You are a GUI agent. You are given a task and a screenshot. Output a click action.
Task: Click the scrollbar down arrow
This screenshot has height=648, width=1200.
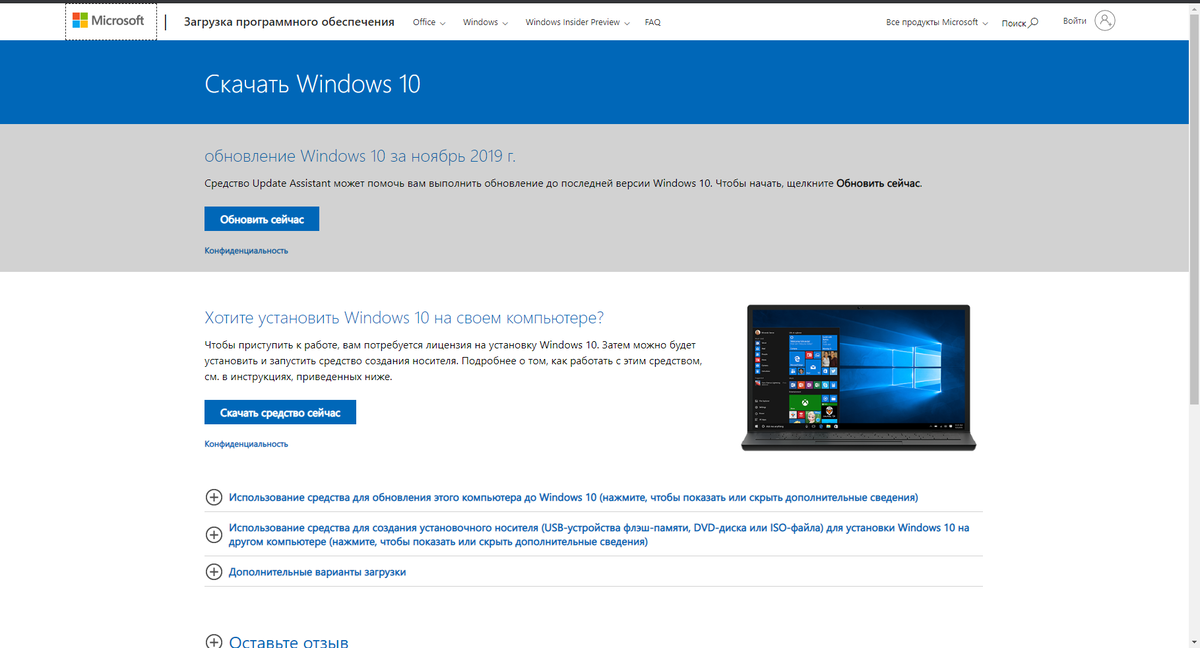[x=1193, y=641]
